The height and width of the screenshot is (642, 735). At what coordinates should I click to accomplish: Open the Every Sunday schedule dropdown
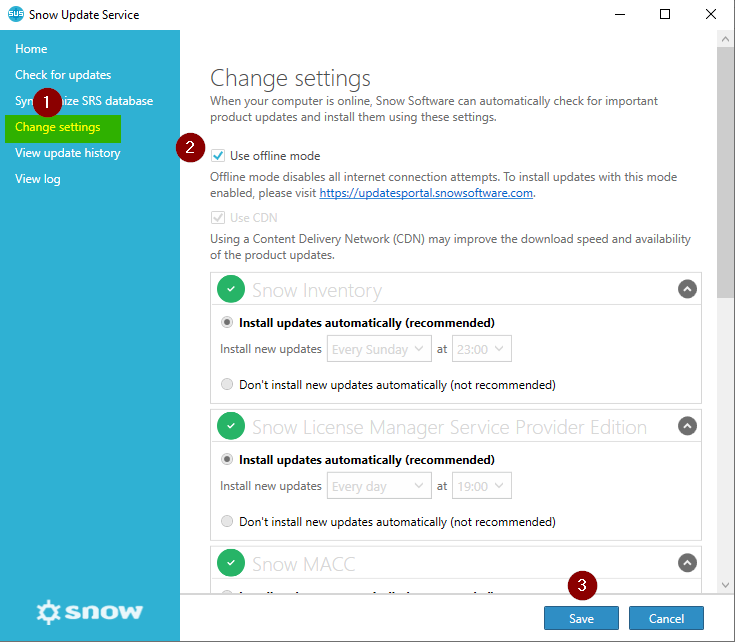pyautogui.click(x=379, y=349)
